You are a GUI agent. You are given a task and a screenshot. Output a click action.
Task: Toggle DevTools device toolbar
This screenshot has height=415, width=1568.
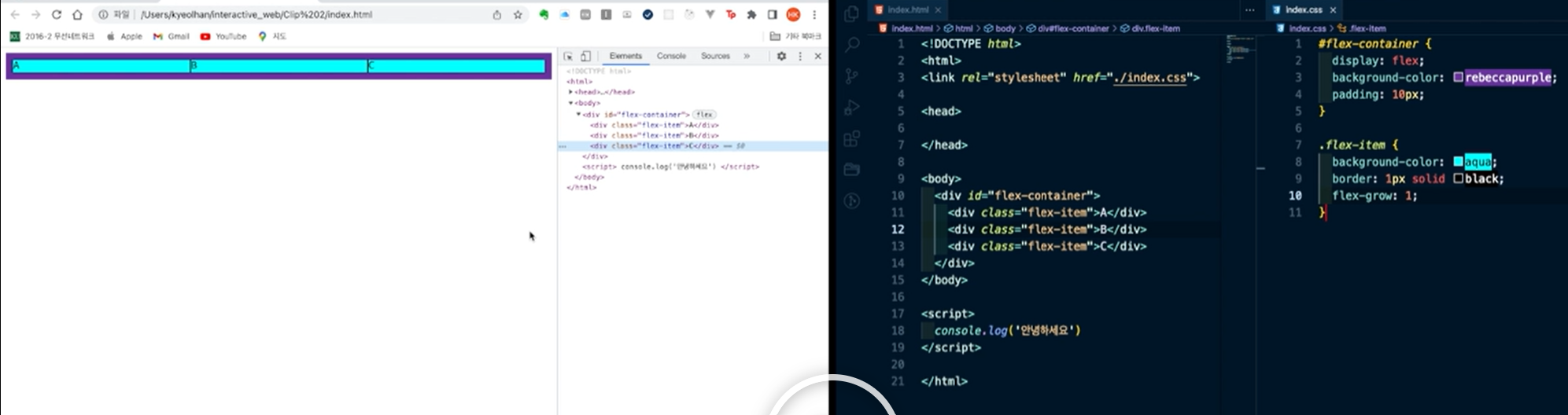coord(586,57)
